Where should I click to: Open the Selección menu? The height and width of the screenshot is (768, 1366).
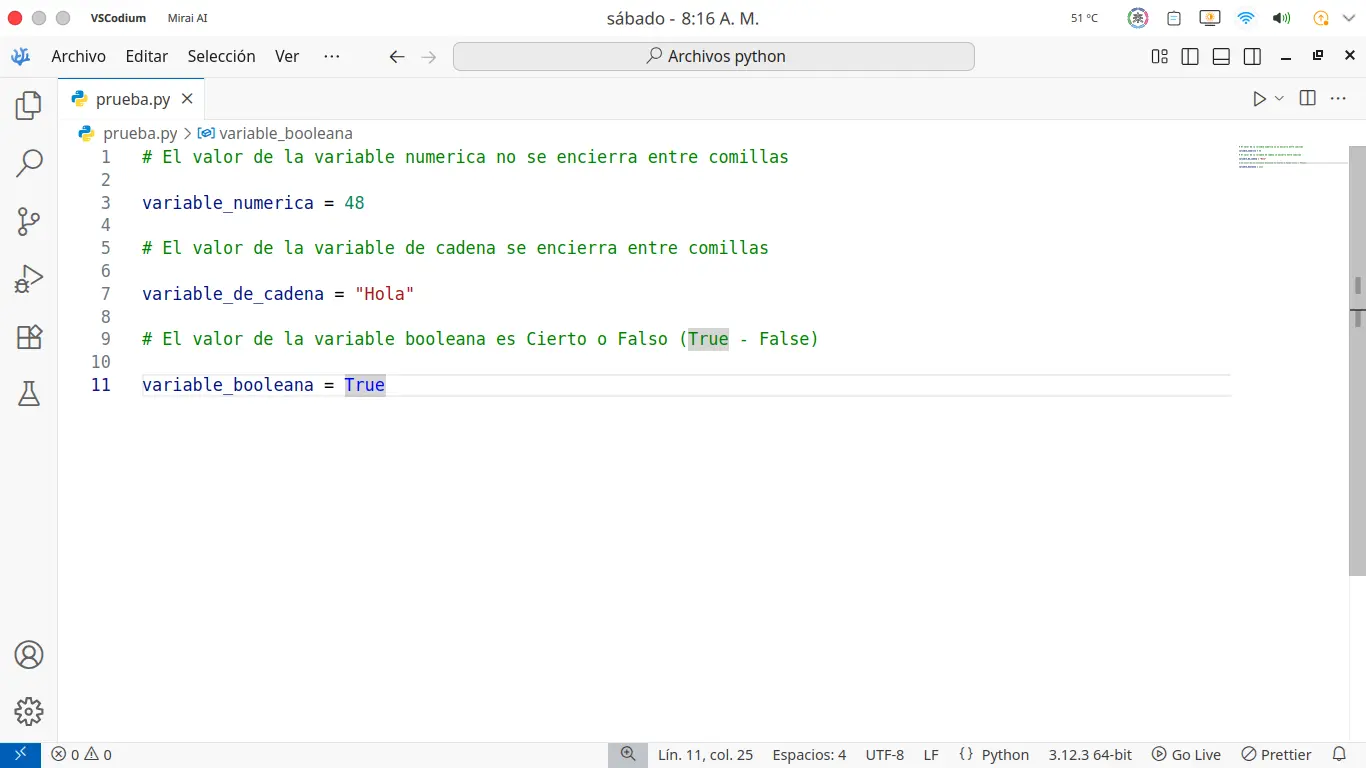click(222, 57)
